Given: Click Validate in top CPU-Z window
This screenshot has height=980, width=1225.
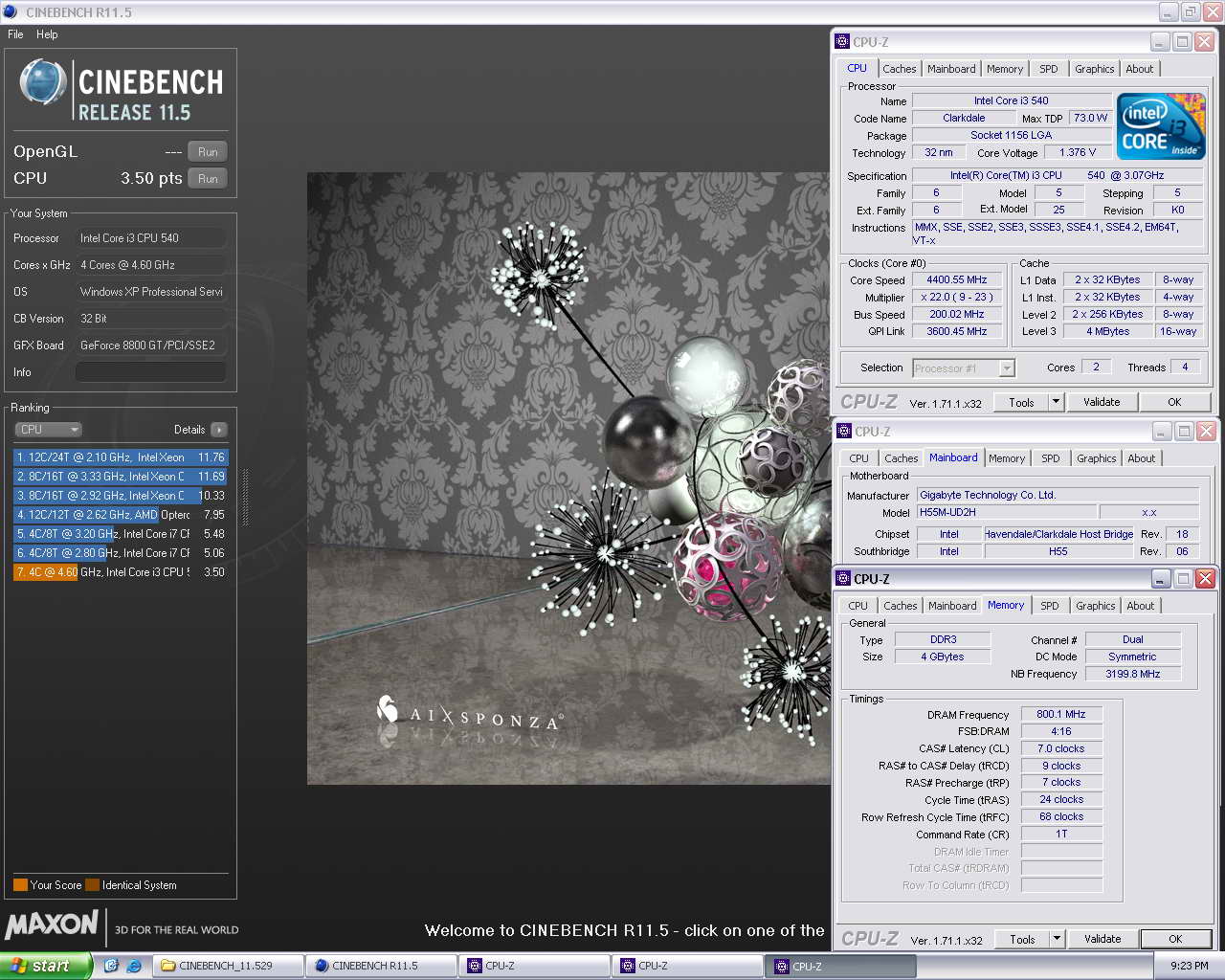Looking at the screenshot, I should 1102,403.
